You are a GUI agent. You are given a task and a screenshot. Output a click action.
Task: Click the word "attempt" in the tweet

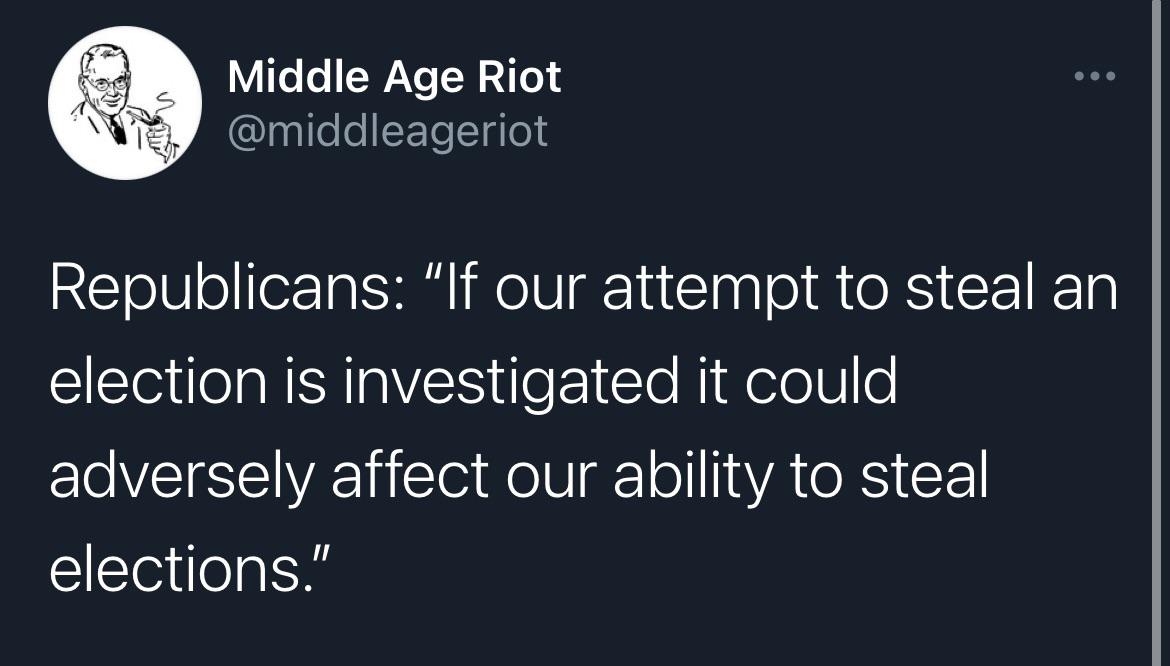[x=710, y=290]
